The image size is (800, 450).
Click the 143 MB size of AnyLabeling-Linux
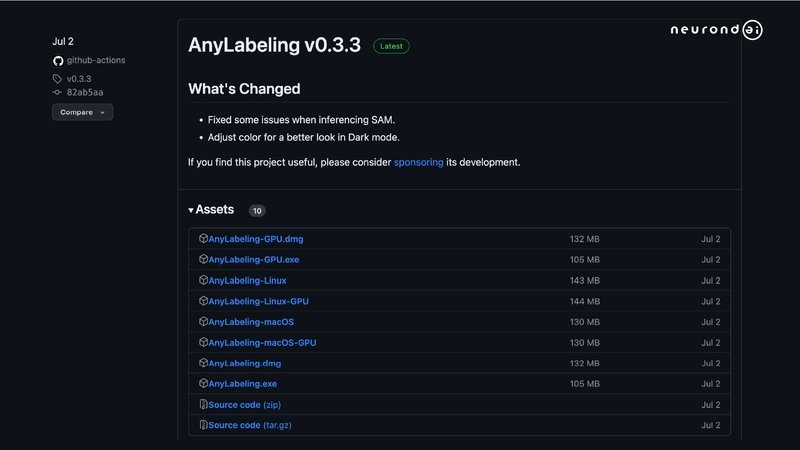pos(585,281)
